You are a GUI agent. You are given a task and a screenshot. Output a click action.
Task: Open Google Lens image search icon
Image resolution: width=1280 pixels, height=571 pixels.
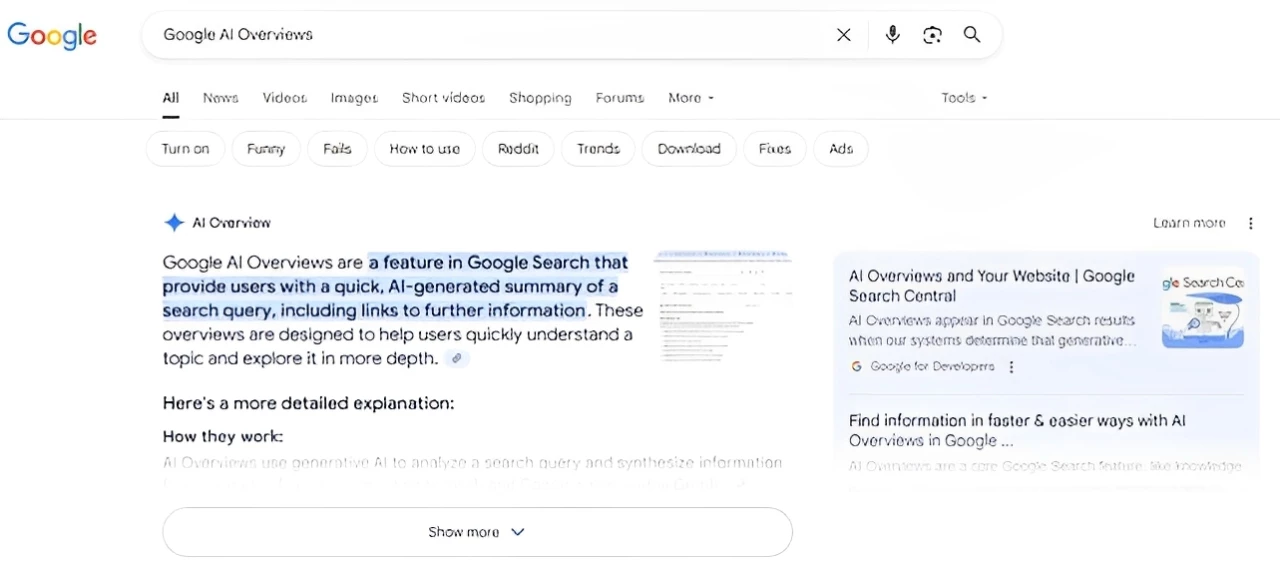pyautogui.click(x=932, y=35)
